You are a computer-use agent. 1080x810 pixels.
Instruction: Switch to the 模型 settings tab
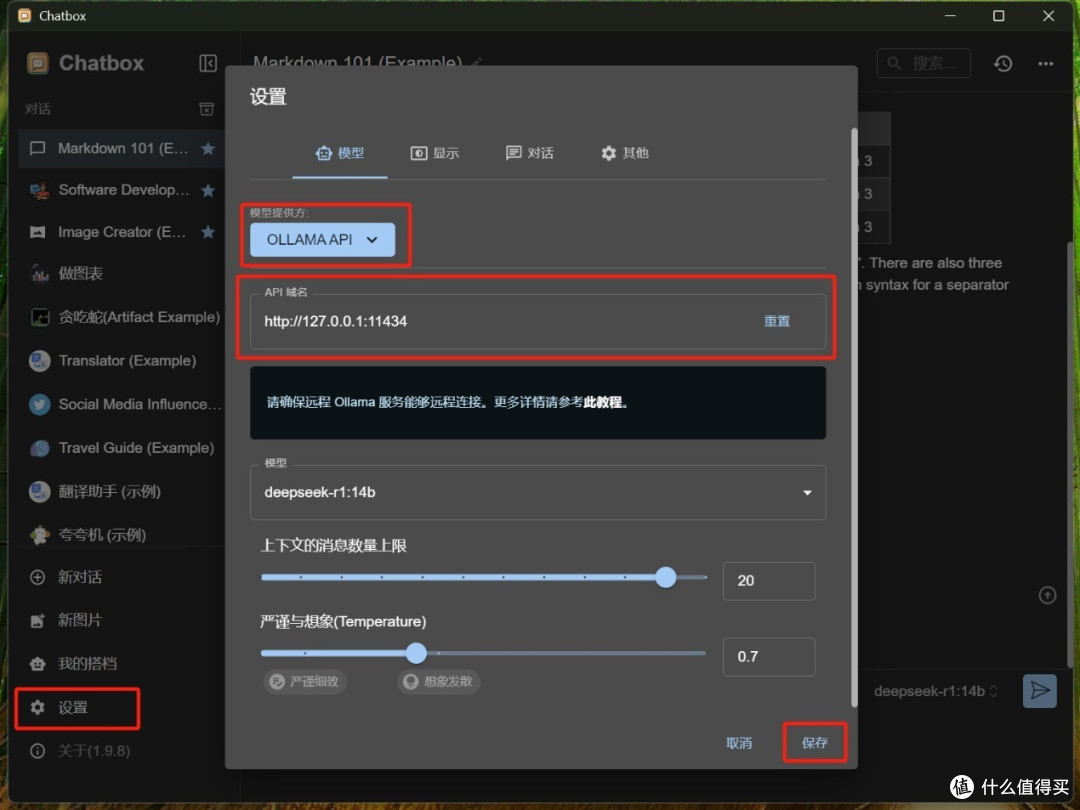340,153
